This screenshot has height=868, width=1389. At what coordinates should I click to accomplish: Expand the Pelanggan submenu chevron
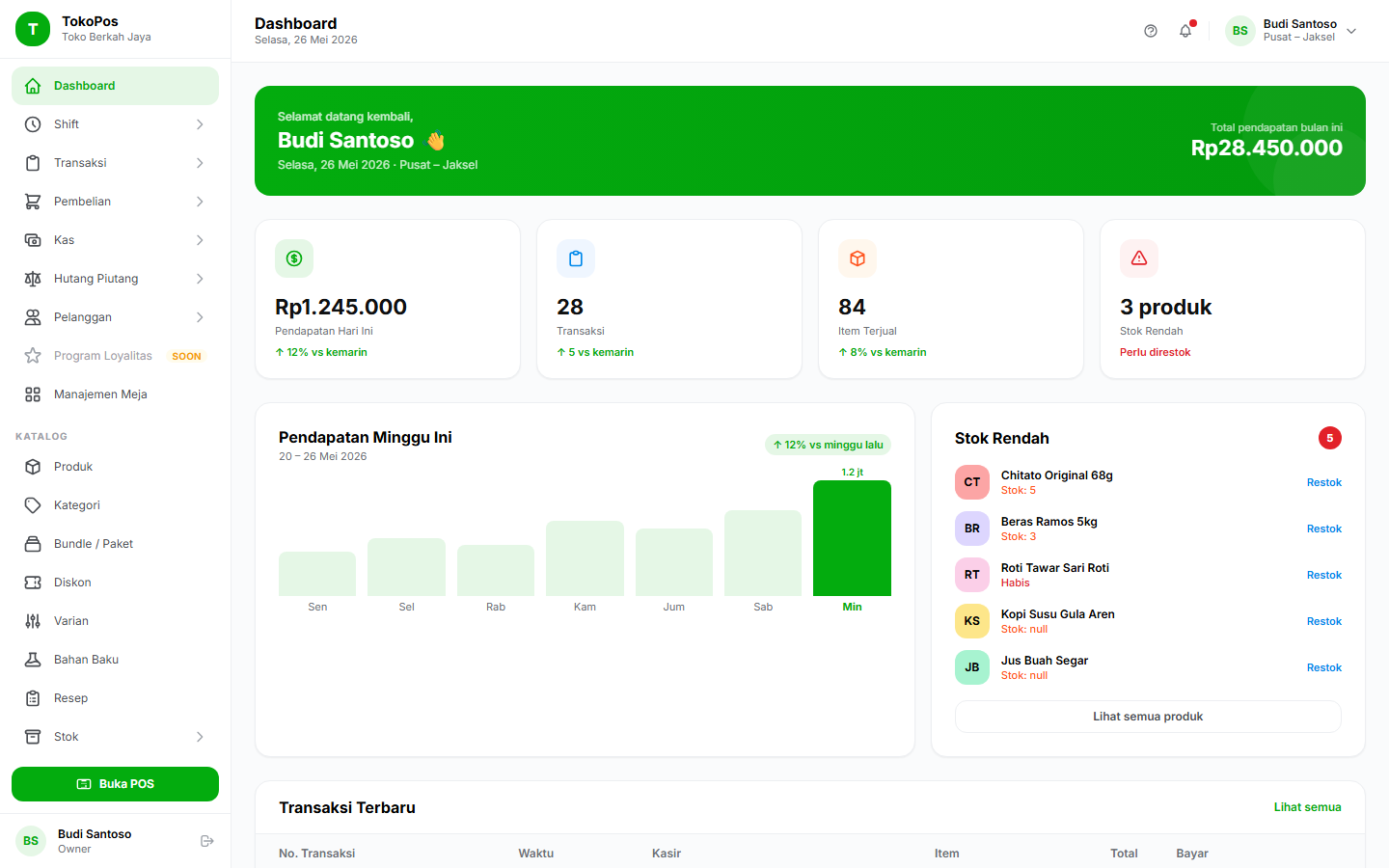point(200,317)
